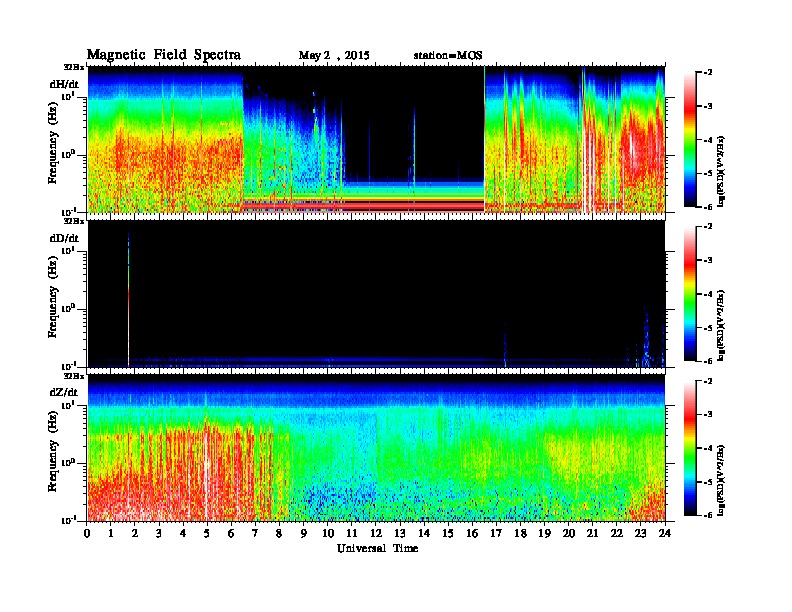This screenshot has width=792, height=612.
Task: Click the dD/dt spectrogram plot area
Action: (x=376, y=294)
